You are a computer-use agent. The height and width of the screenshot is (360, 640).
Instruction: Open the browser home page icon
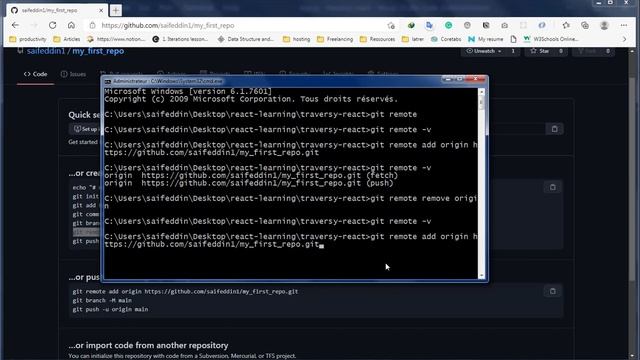71,25
